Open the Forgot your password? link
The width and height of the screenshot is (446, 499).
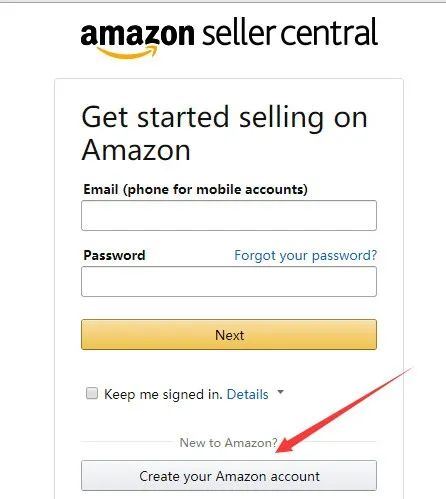[305, 256]
